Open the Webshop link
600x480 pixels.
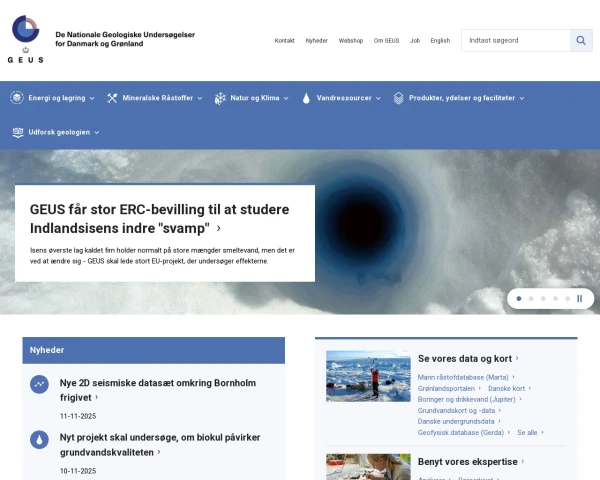coord(351,41)
